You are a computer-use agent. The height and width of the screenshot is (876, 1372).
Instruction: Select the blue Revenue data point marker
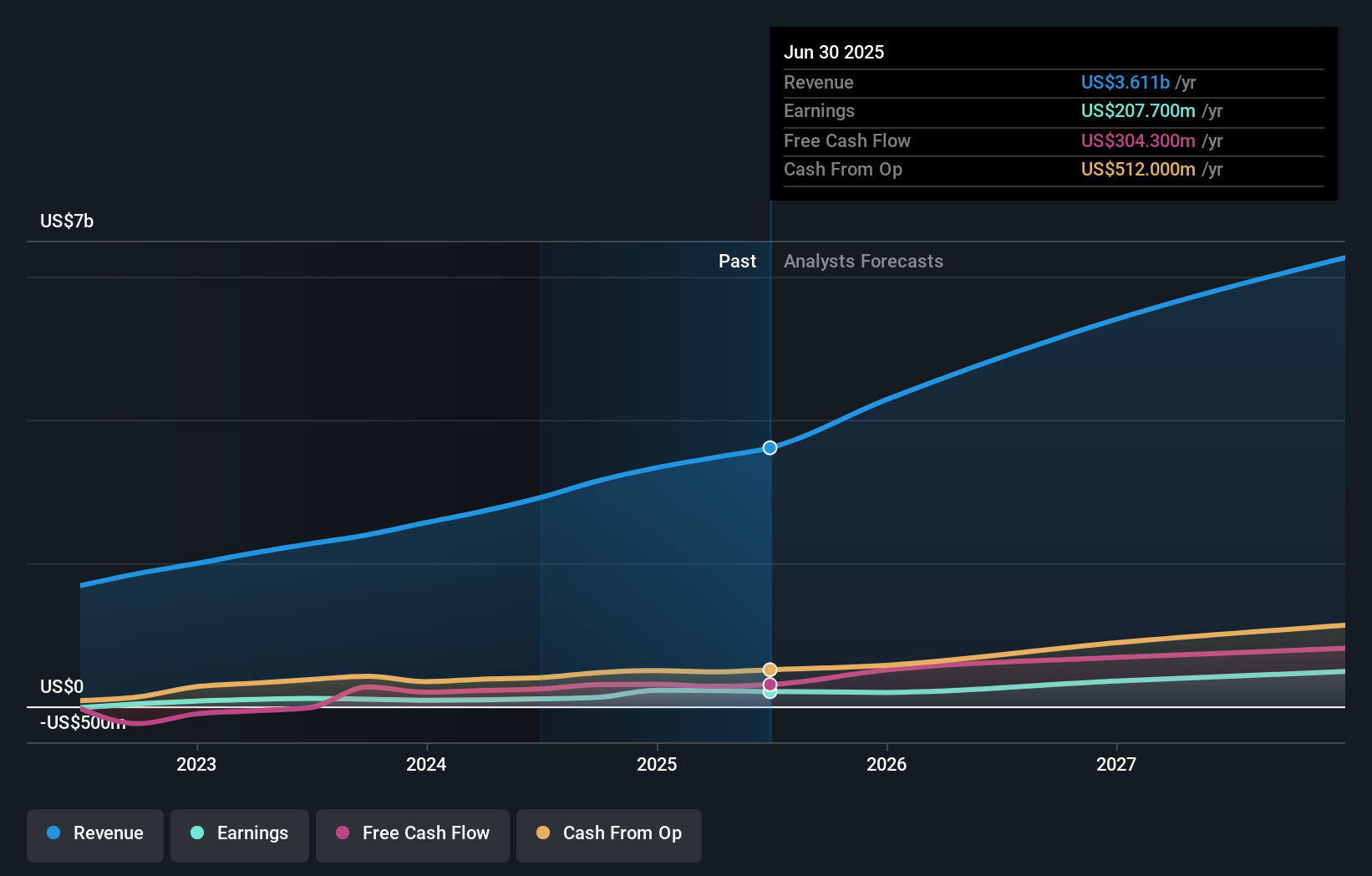[770, 447]
